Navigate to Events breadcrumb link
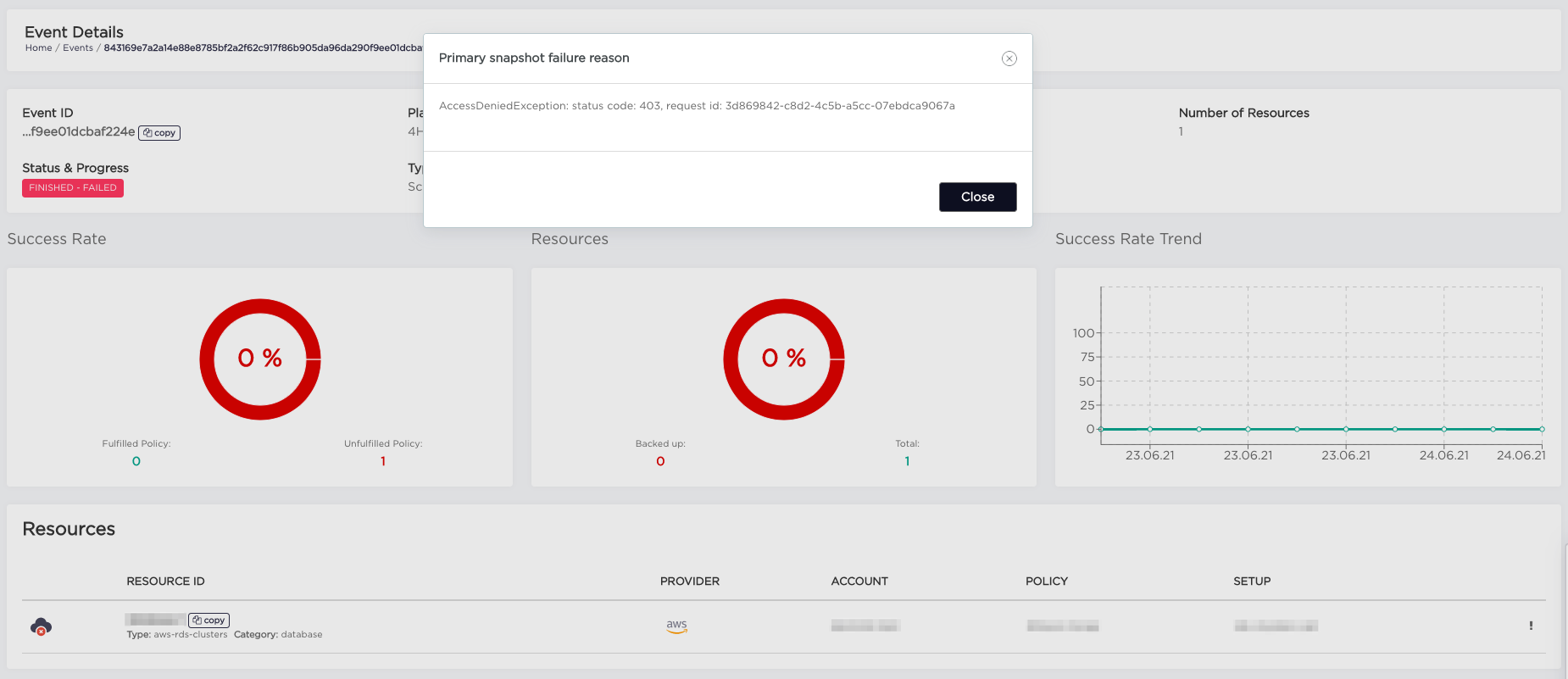 [x=78, y=48]
